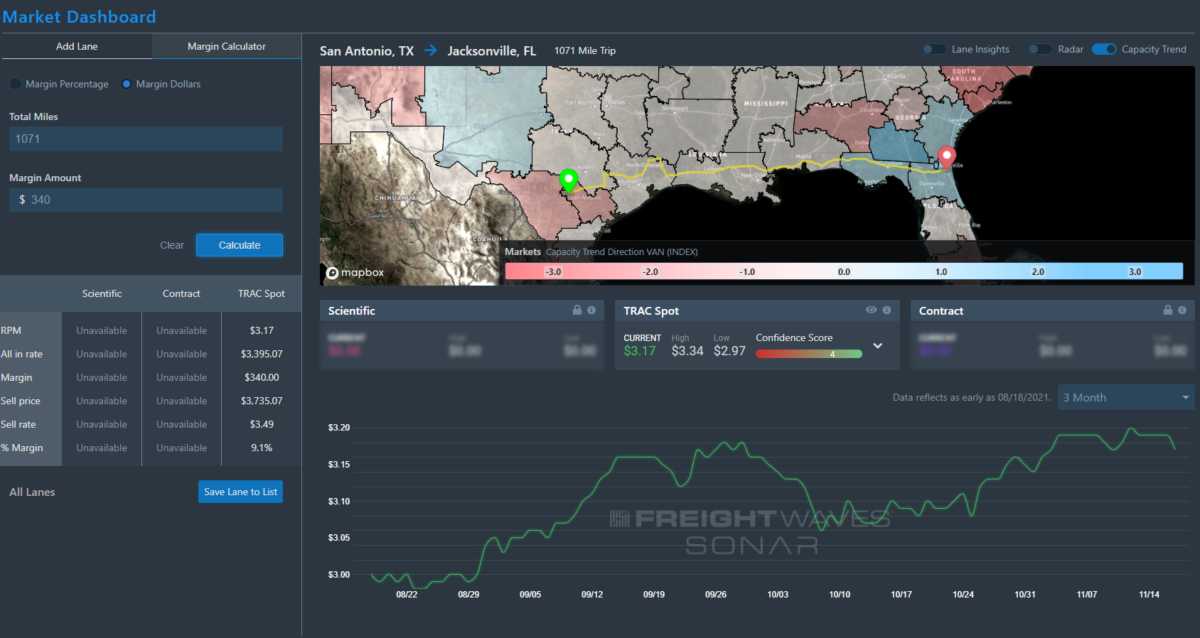
Task: Click the red destination pin on map
Action: [945, 157]
